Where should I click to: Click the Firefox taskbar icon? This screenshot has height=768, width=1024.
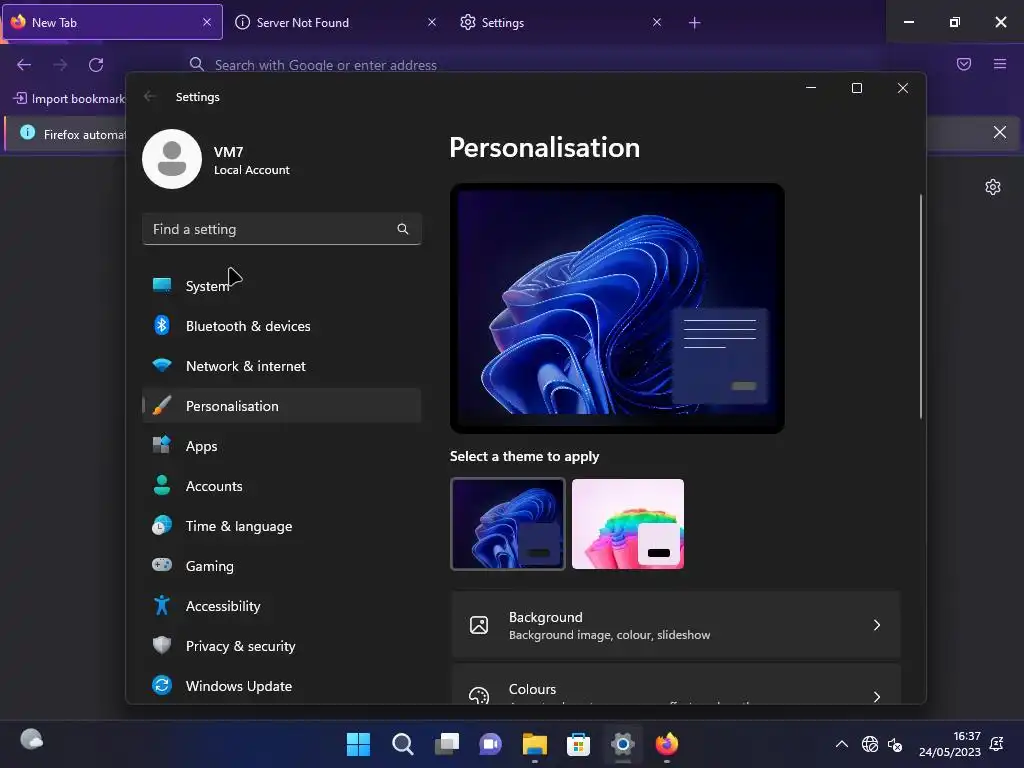[x=667, y=744]
